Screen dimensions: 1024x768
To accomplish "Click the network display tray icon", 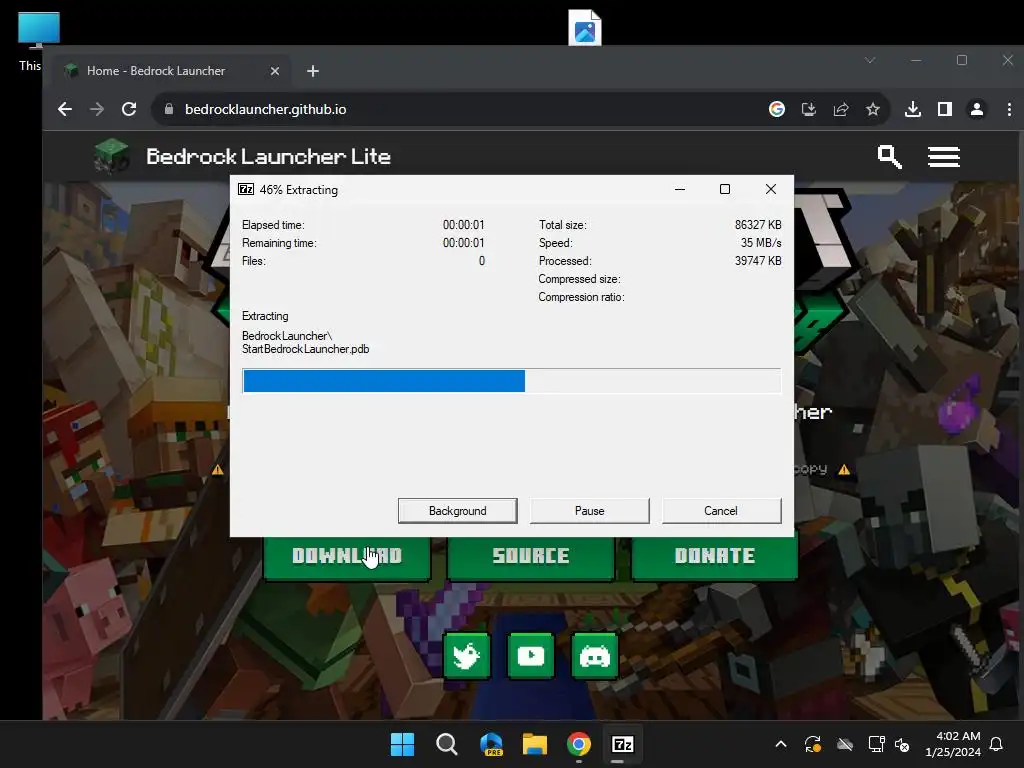I will pos(876,744).
